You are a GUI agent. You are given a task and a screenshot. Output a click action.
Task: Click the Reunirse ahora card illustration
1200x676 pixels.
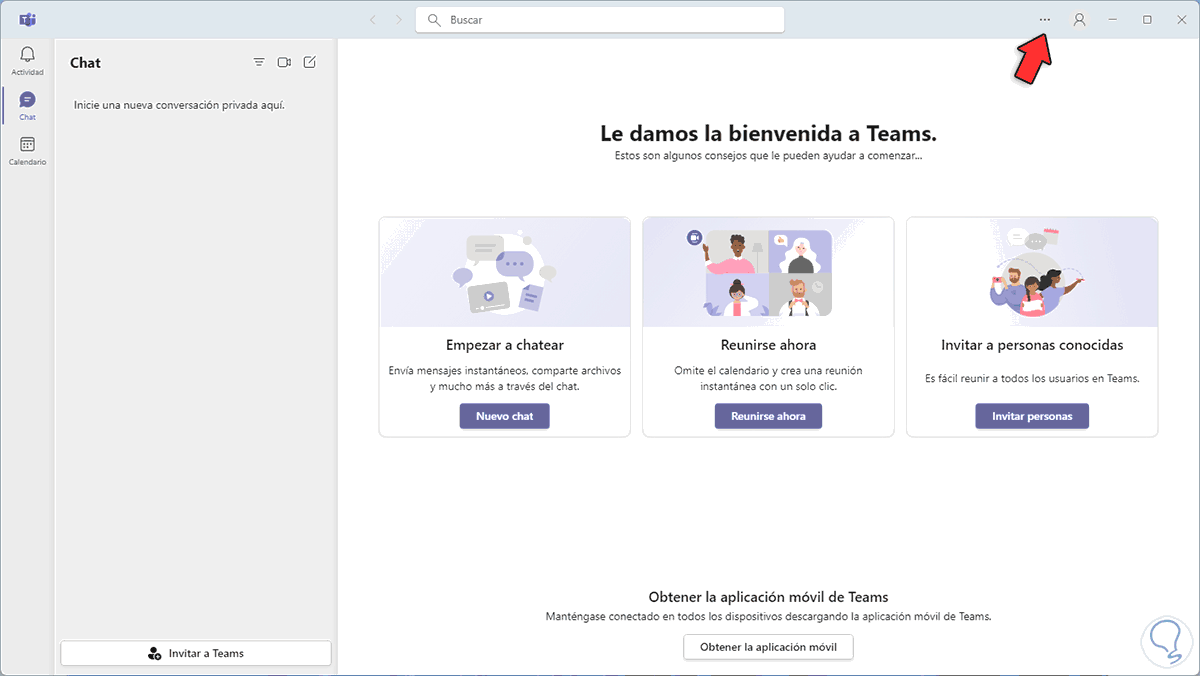pos(768,272)
